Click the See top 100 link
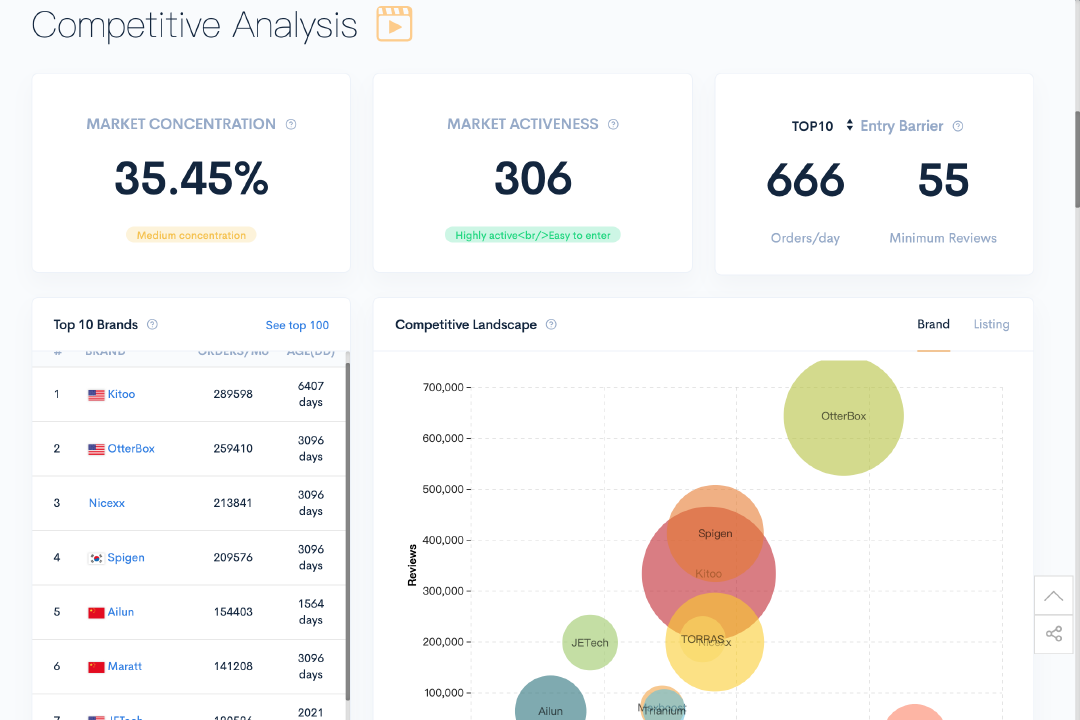The image size is (1080, 720). (297, 325)
